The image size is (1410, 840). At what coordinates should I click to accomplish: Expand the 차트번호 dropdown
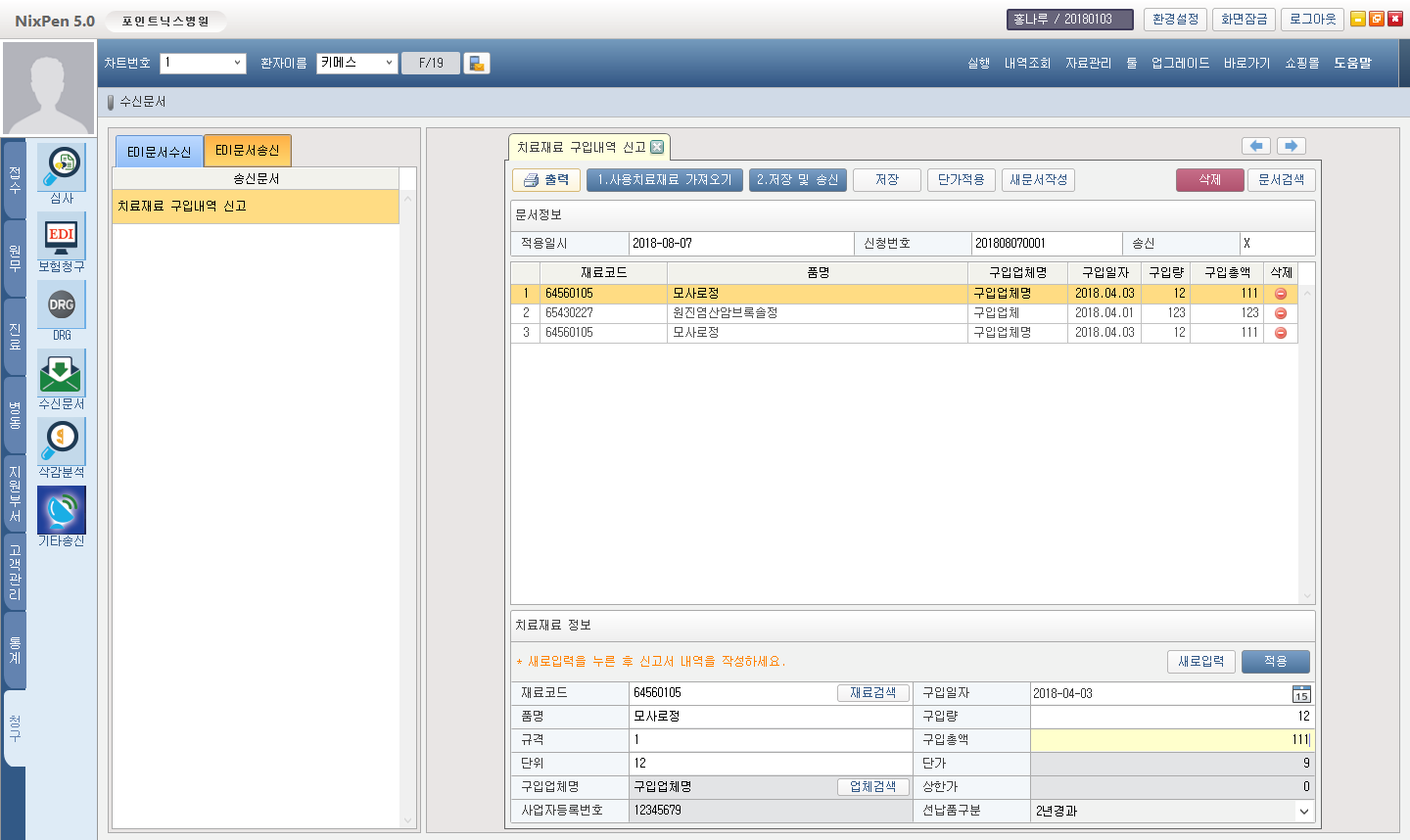coord(237,63)
